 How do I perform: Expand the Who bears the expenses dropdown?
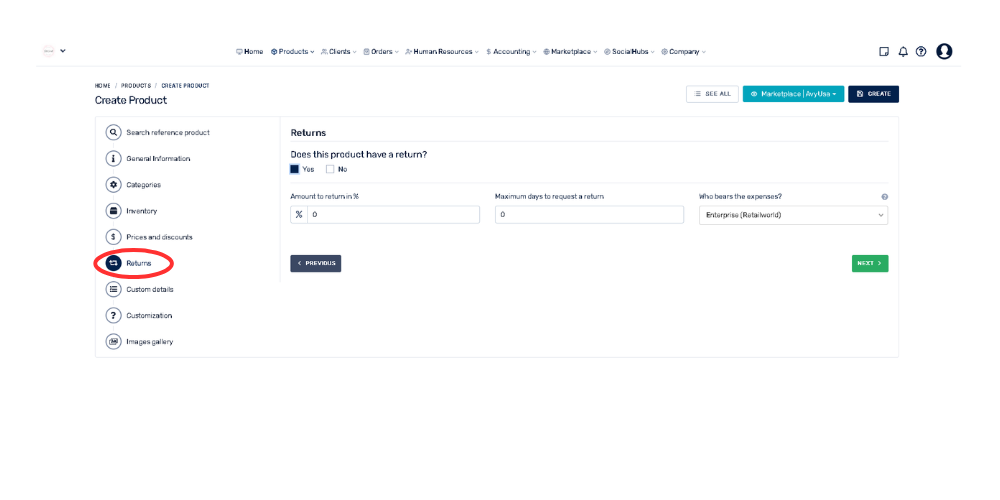pos(793,215)
